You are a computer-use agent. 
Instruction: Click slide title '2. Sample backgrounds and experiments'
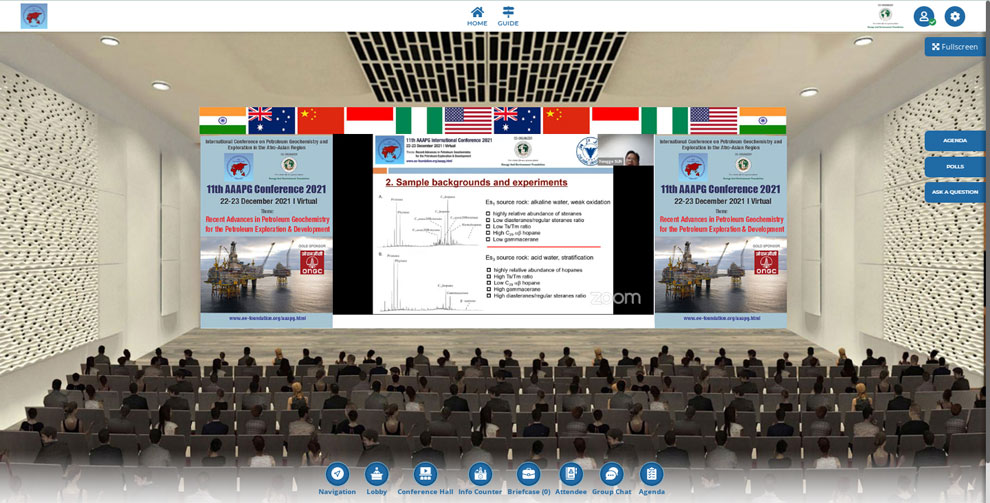point(476,182)
